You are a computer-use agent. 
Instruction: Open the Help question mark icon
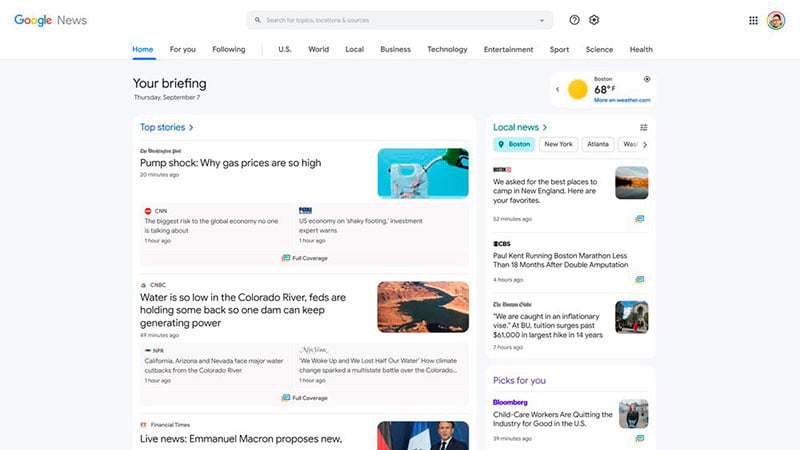pos(574,20)
